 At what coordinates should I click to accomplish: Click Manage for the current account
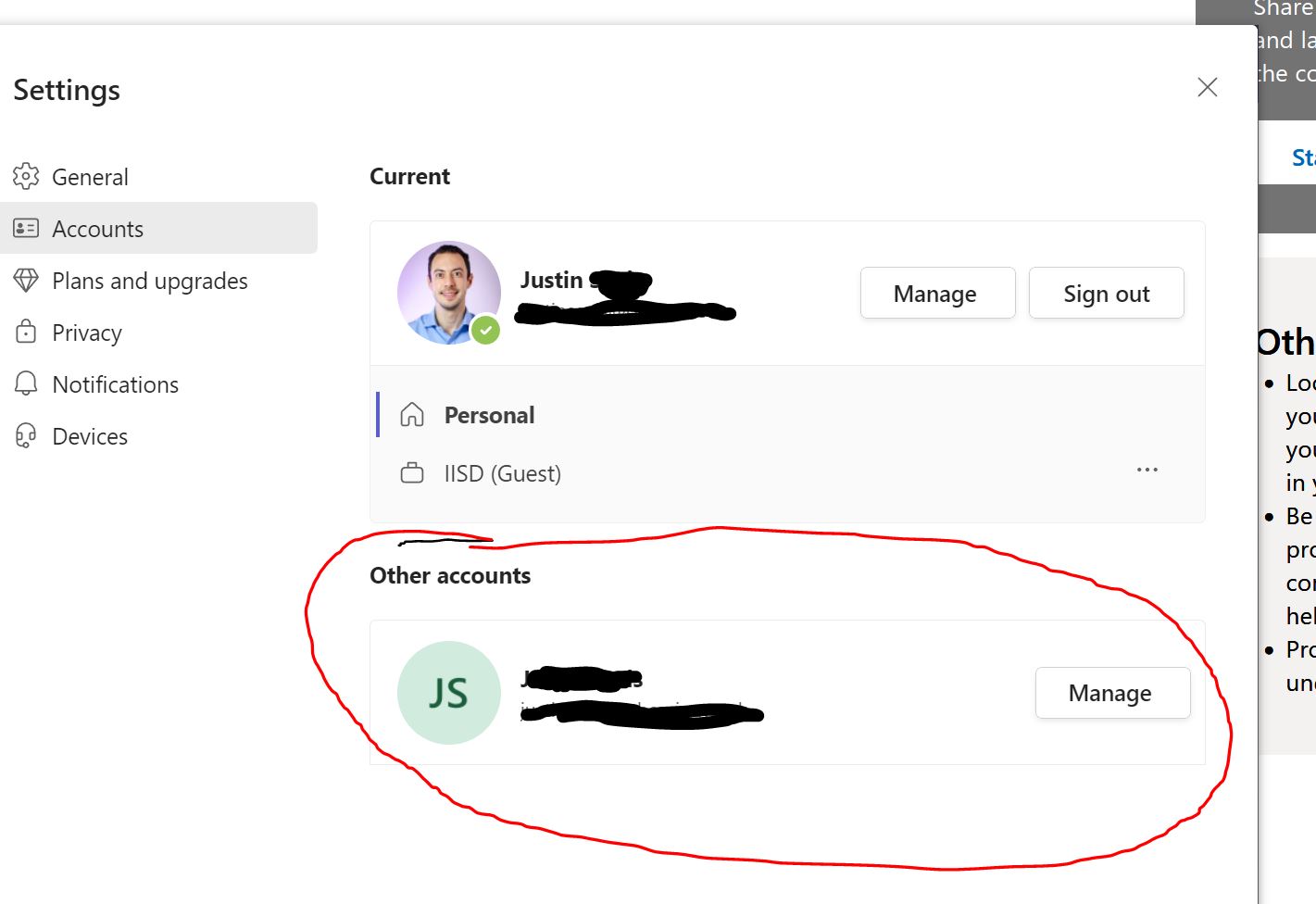tap(937, 293)
